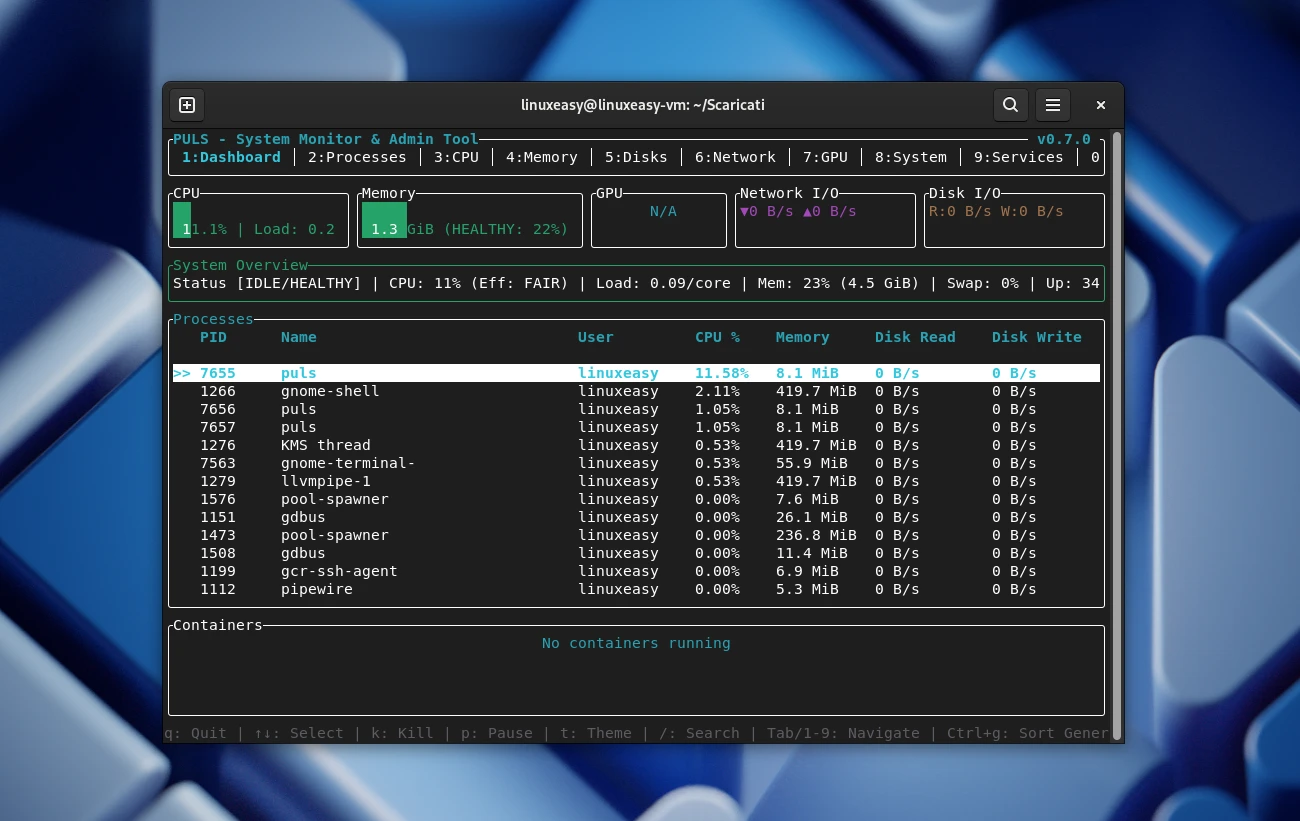
Task: Open the terminal hamburger menu
Action: 1053,105
